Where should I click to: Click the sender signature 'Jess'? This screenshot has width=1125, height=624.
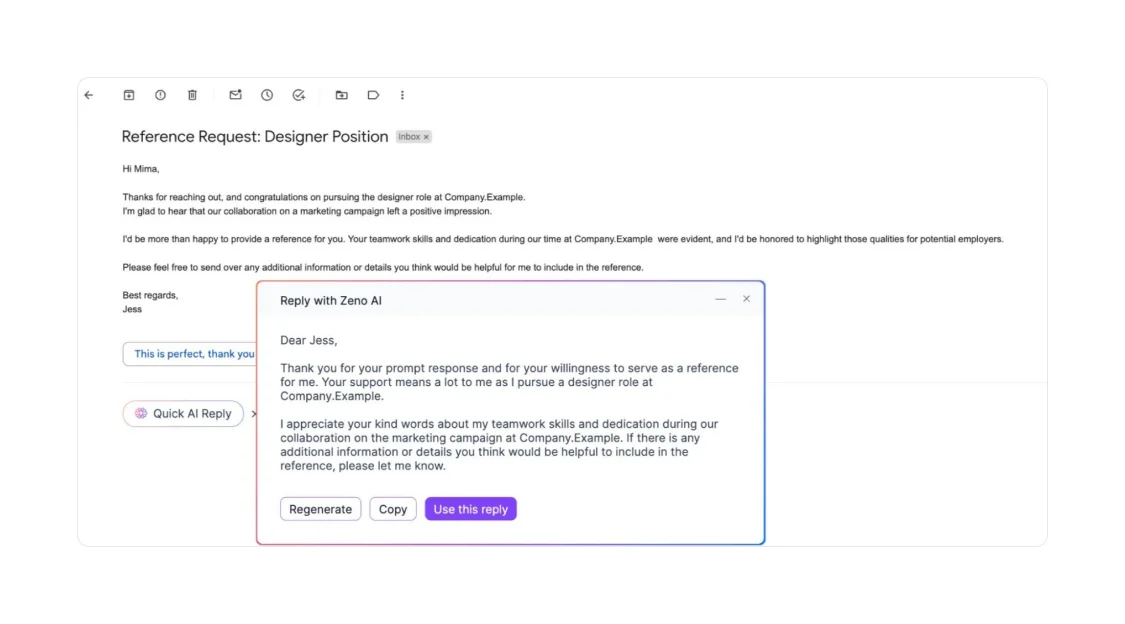tap(132, 309)
